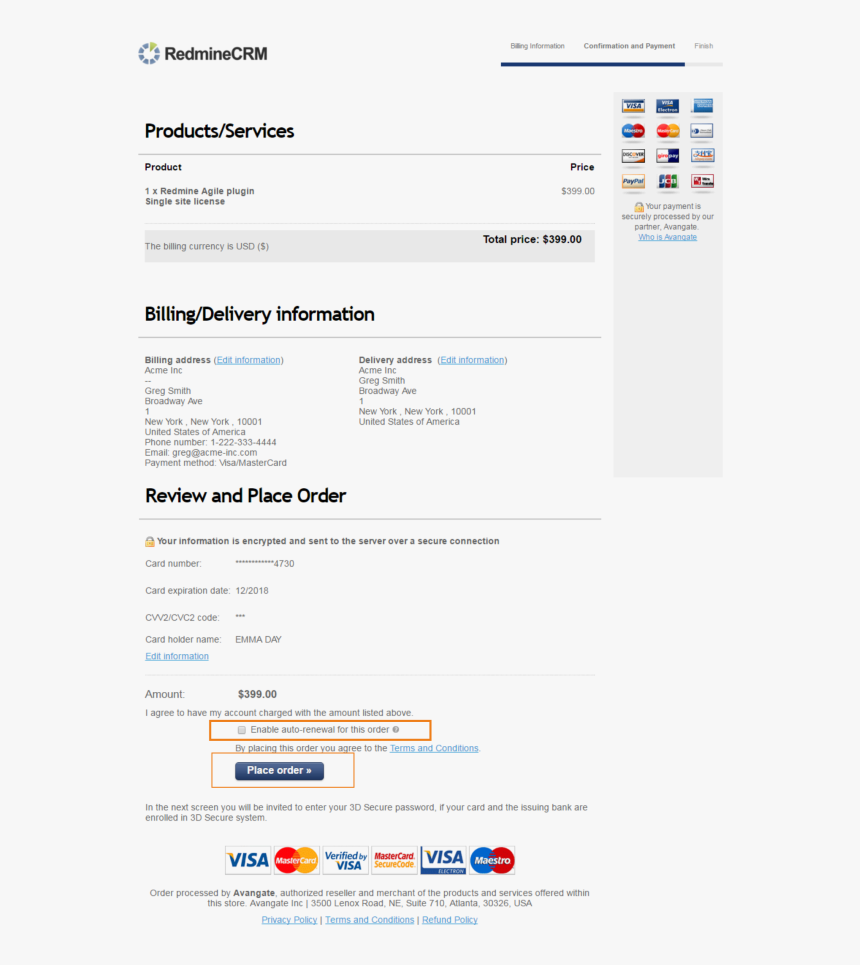Click card expiration date 12/2018

[x=252, y=591]
